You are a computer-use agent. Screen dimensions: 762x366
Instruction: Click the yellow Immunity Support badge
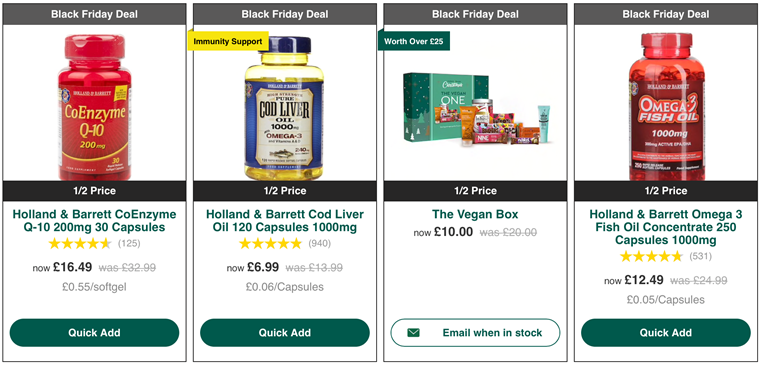228,41
